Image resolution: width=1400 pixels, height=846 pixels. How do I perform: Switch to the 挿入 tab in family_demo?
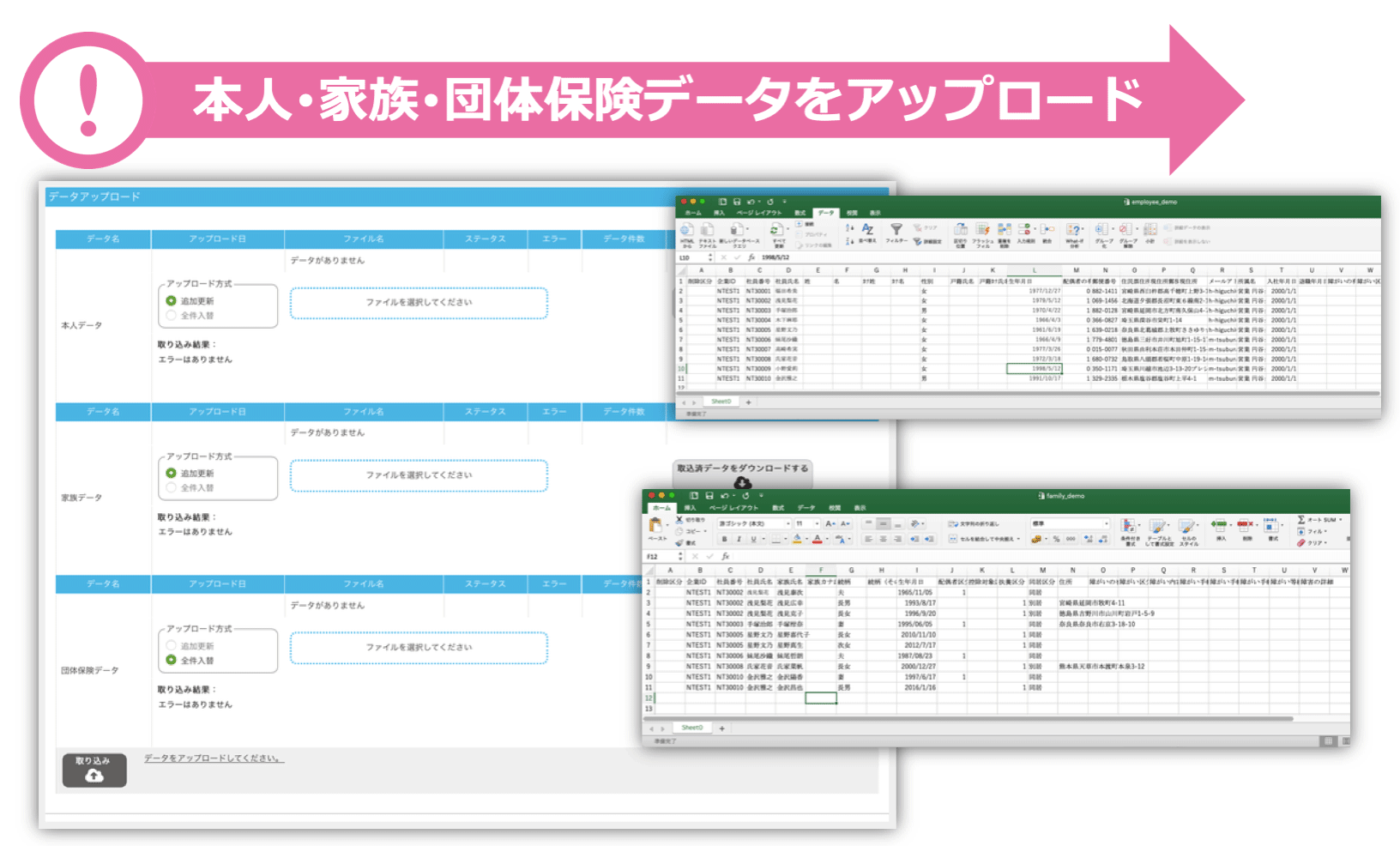point(690,508)
